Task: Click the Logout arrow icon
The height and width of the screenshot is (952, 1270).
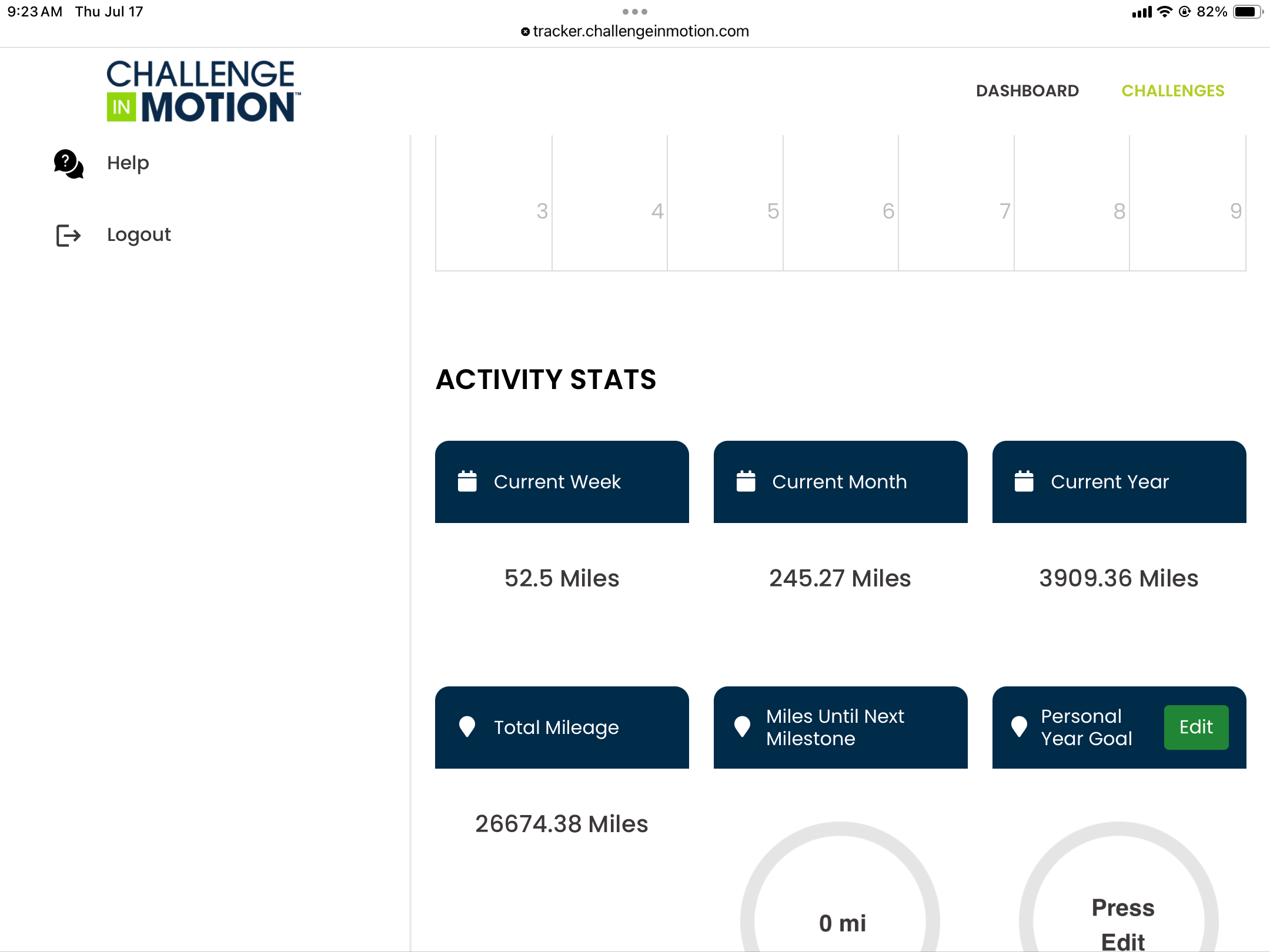Action: point(68,235)
